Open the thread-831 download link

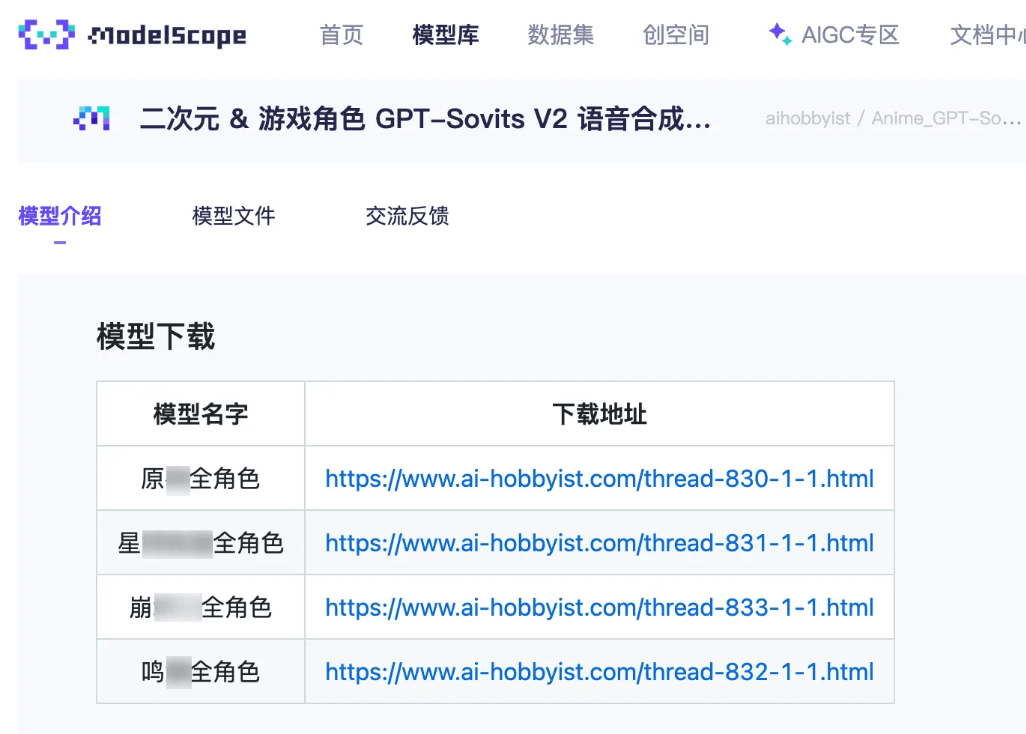click(x=599, y=543)
